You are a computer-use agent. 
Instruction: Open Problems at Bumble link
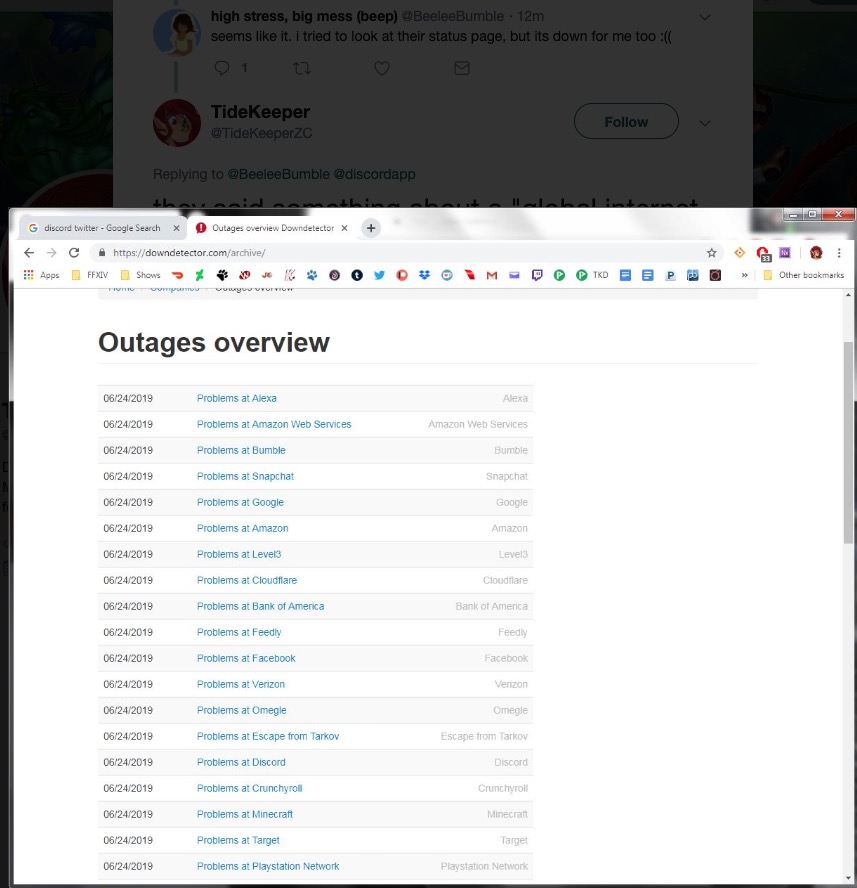[241, 450]
